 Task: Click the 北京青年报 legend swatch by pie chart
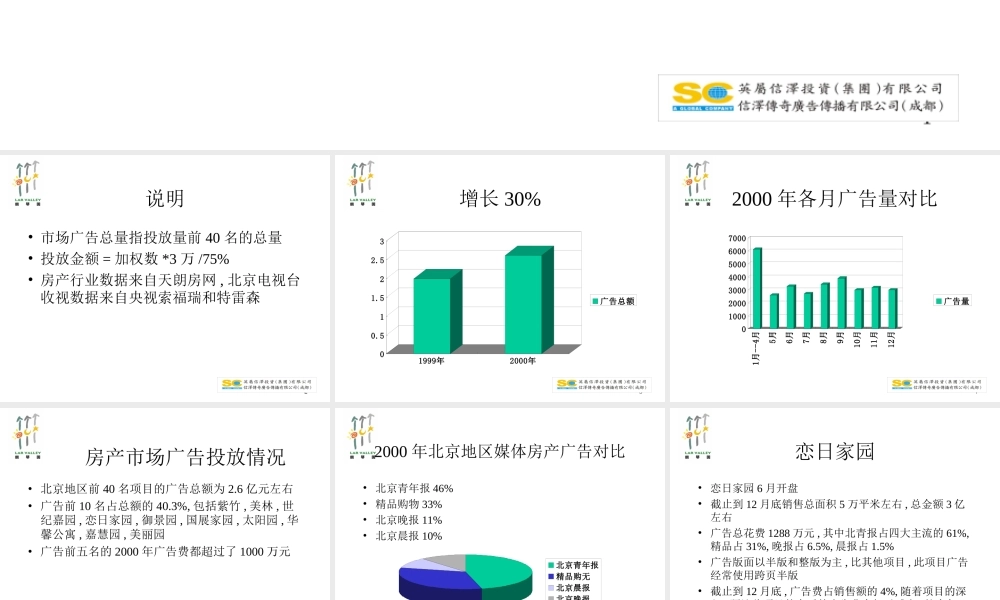click(550, 565)
